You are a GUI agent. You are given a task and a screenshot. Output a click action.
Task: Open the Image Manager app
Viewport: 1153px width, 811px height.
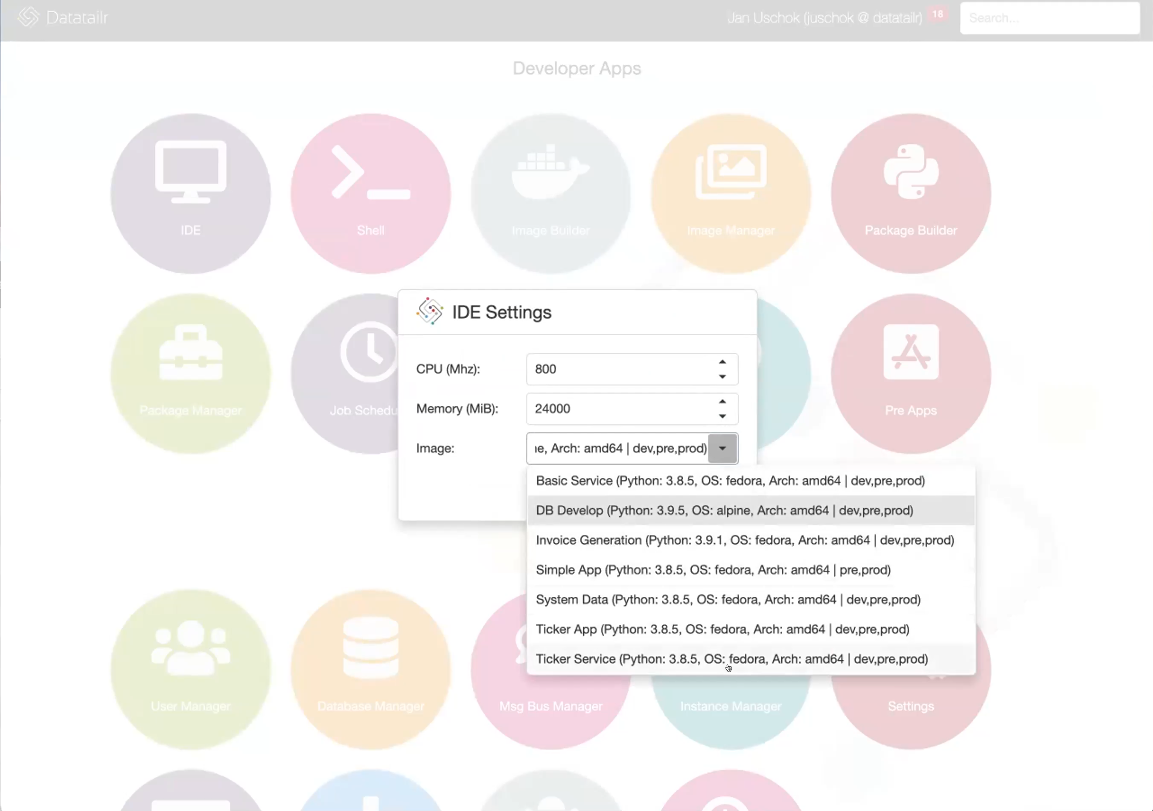[x=731, y=193]
